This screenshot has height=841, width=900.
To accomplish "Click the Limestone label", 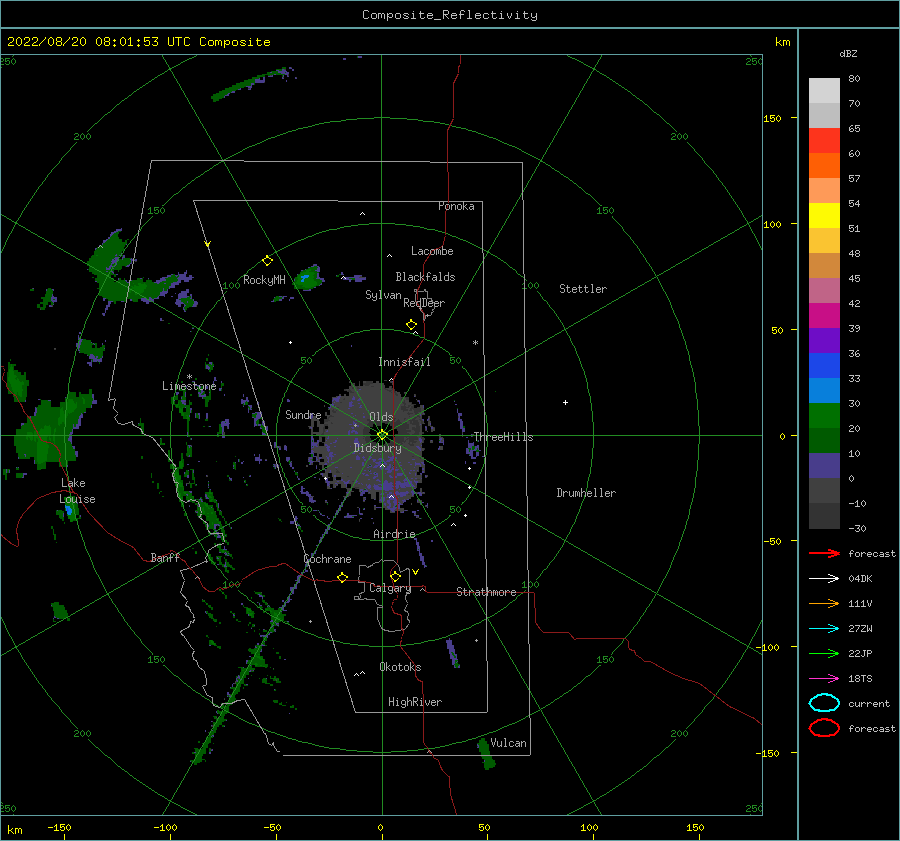I will pyautogui.click(x=189, y=386).
